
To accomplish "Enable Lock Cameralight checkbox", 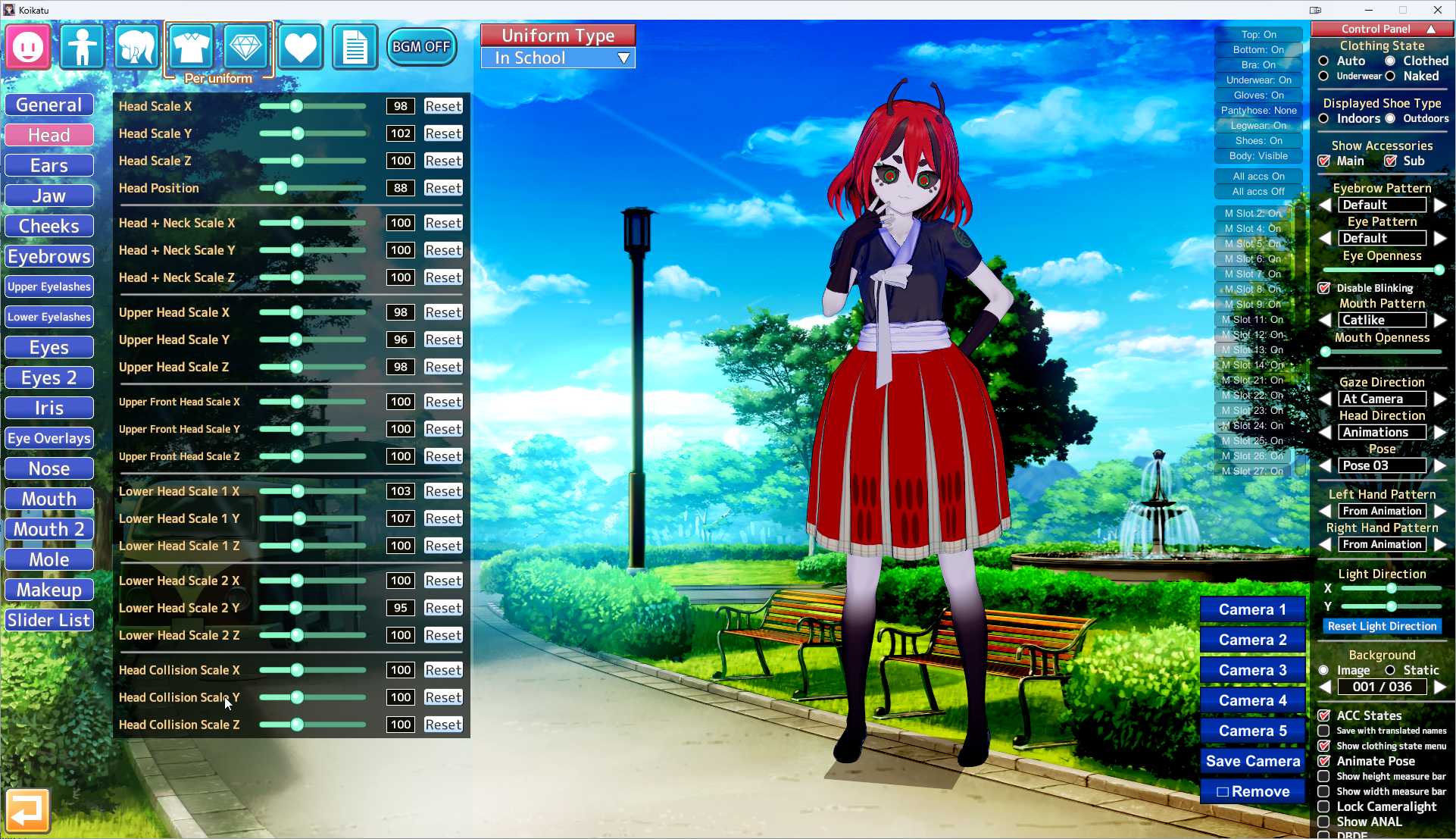I will [x=1323, y=806].
